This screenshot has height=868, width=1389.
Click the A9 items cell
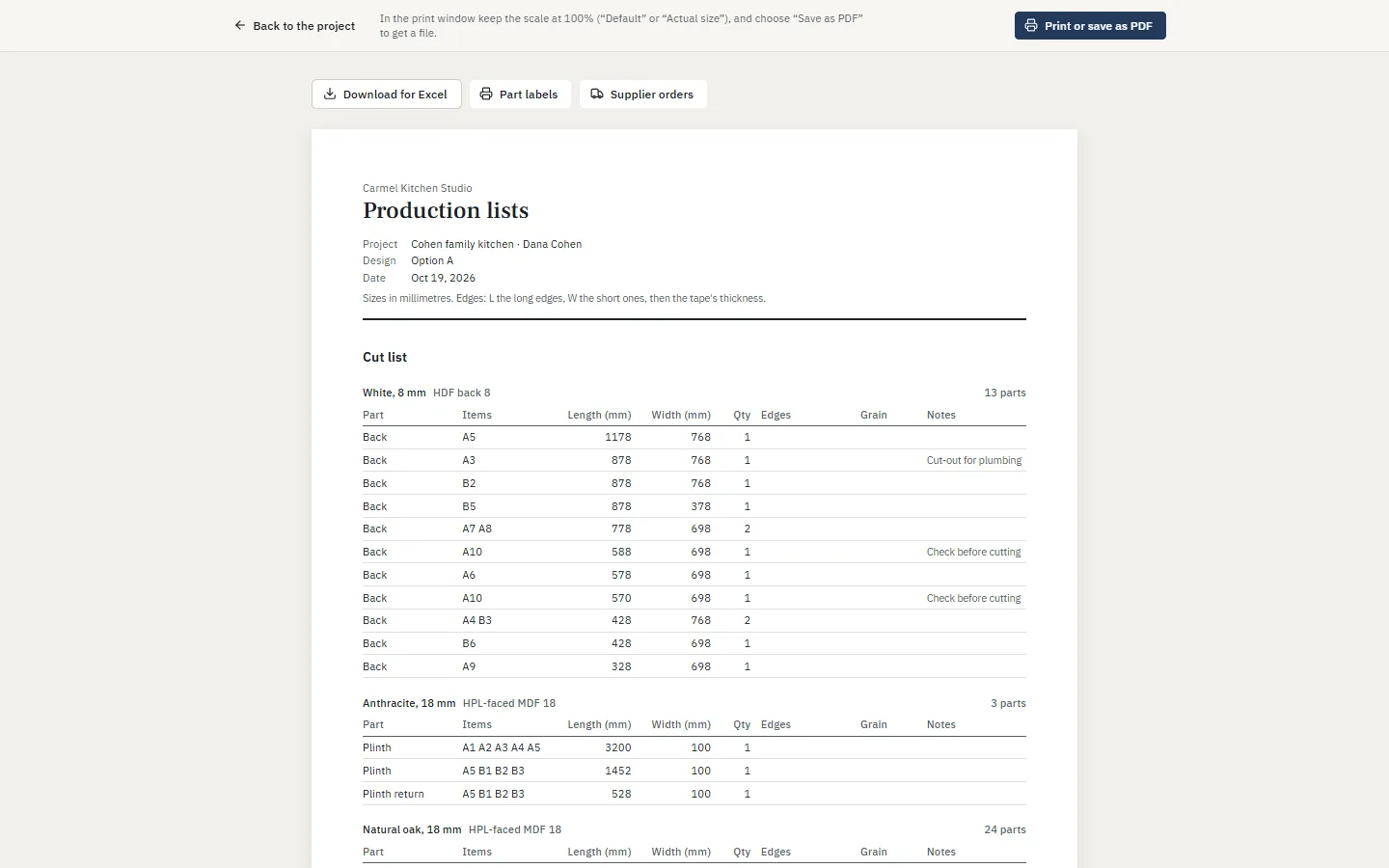[x=469, y=666]
